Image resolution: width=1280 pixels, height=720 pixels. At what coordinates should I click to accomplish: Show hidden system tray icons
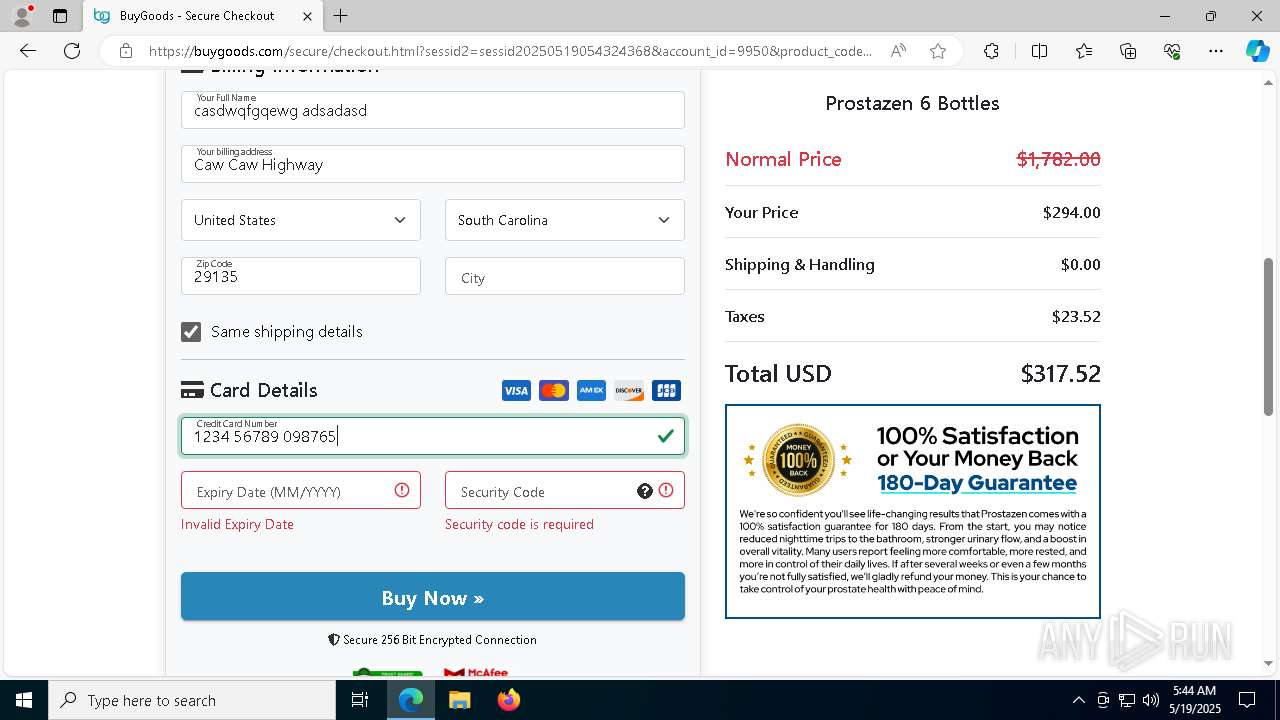click(1078, 700)
